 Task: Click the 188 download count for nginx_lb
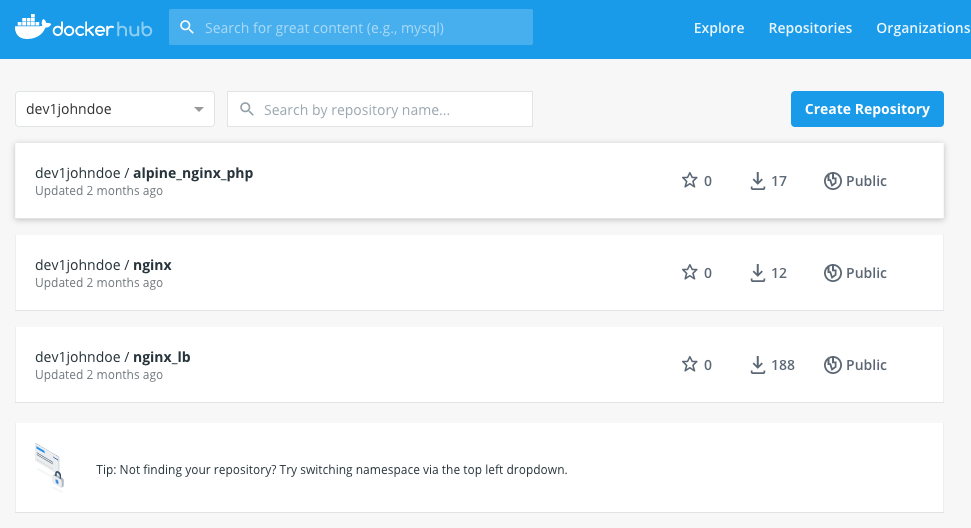[783, 365]
